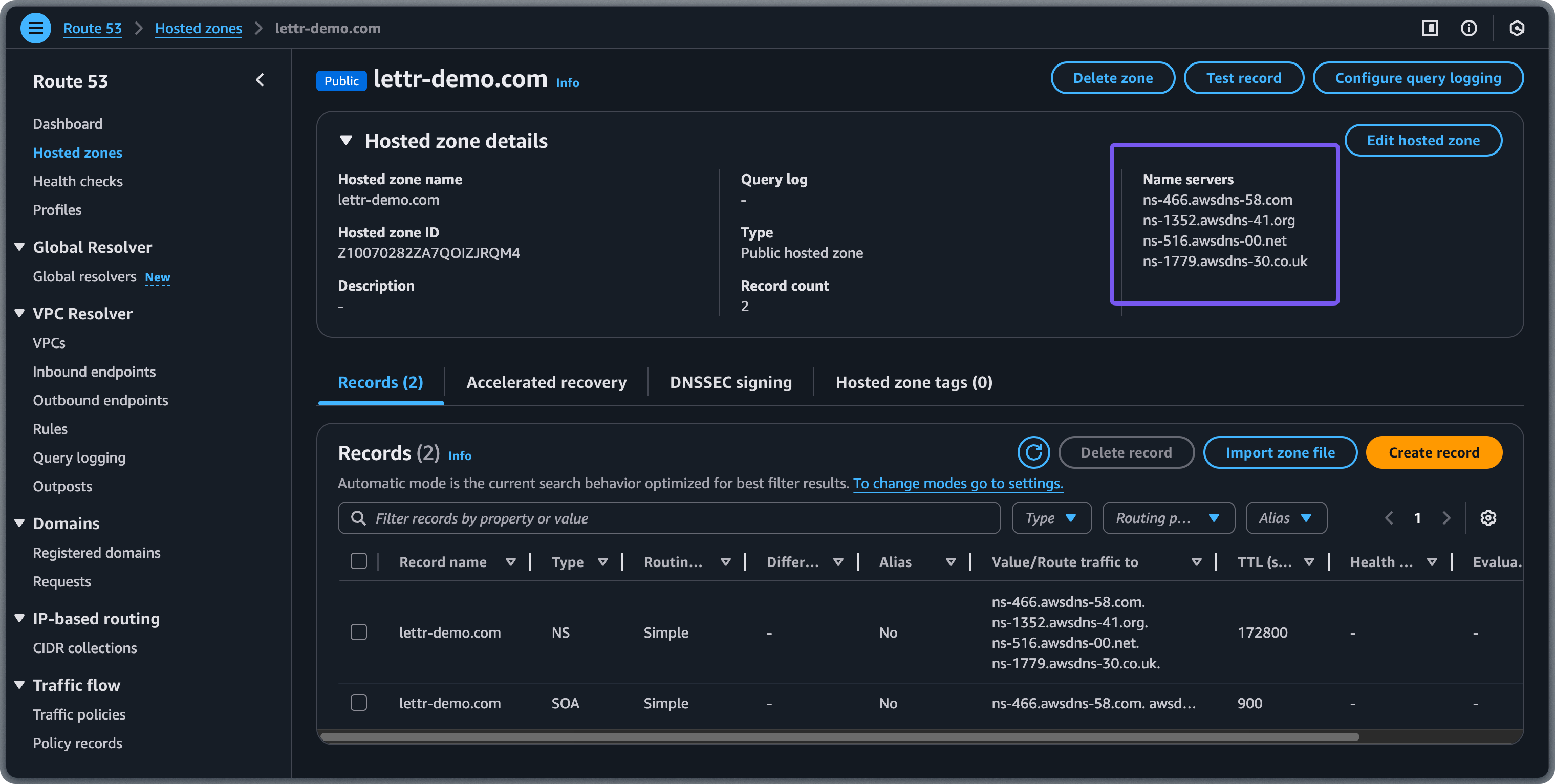Open the Accelerated recovery tab
The image size is (1555, 784).
click(546, 381)
